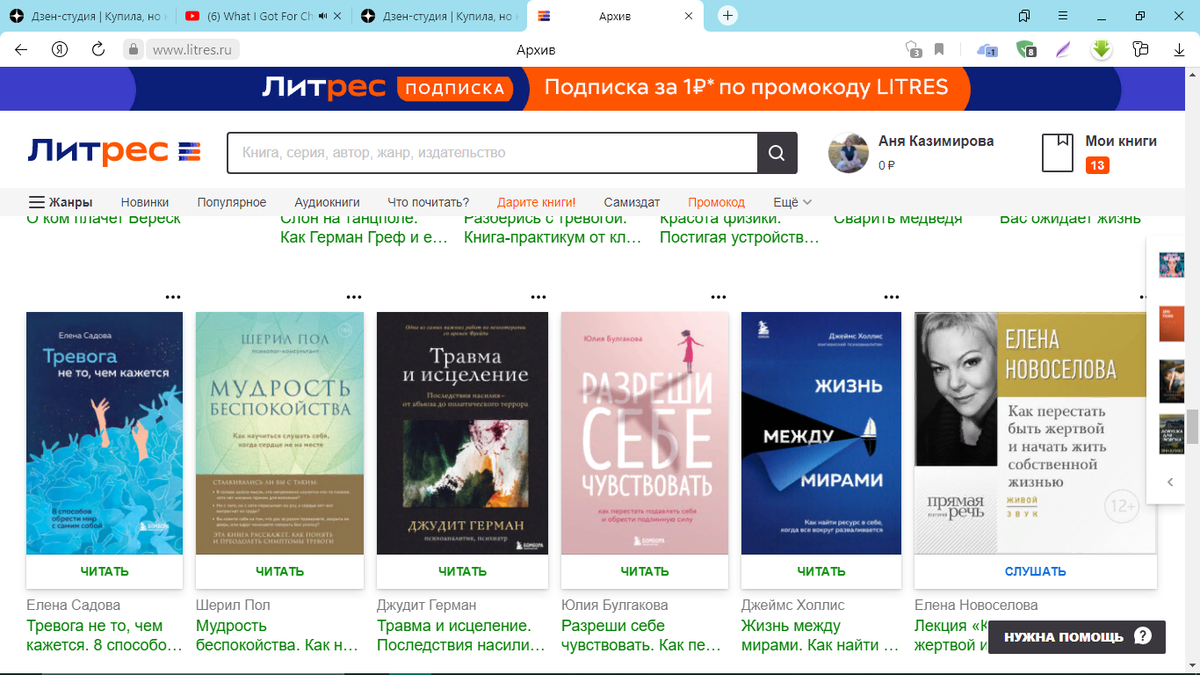Bookmark this page with bookmark icon

(939, 50)
